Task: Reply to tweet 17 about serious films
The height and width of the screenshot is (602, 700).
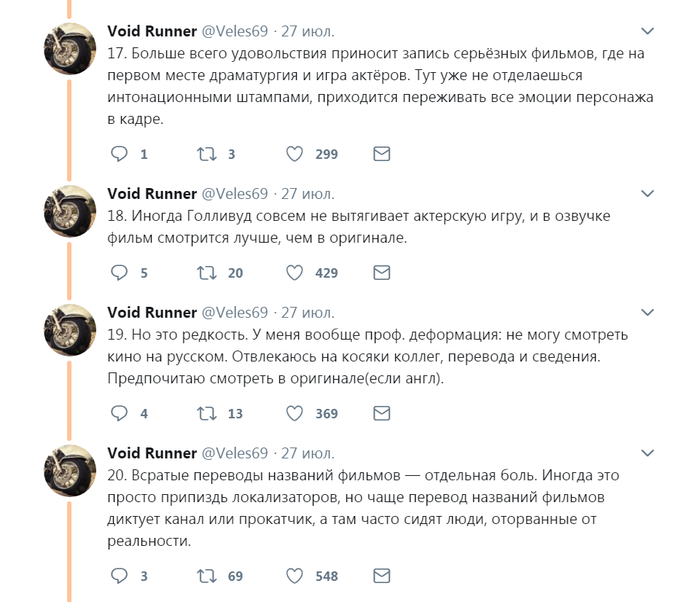Action: pos(119,154)
